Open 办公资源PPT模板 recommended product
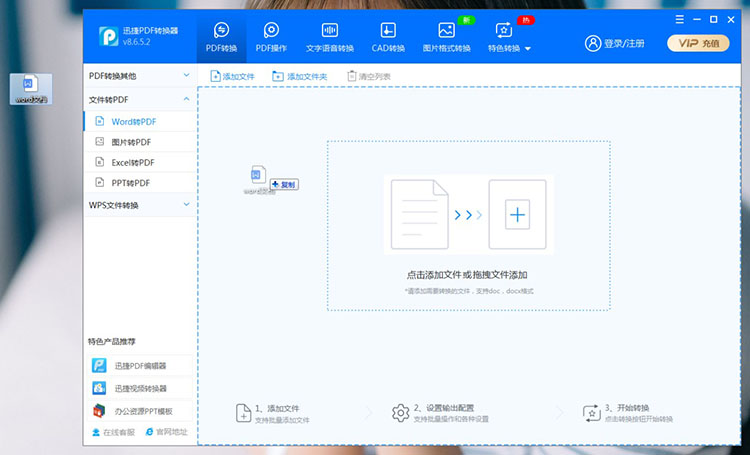 click(140, 411)
